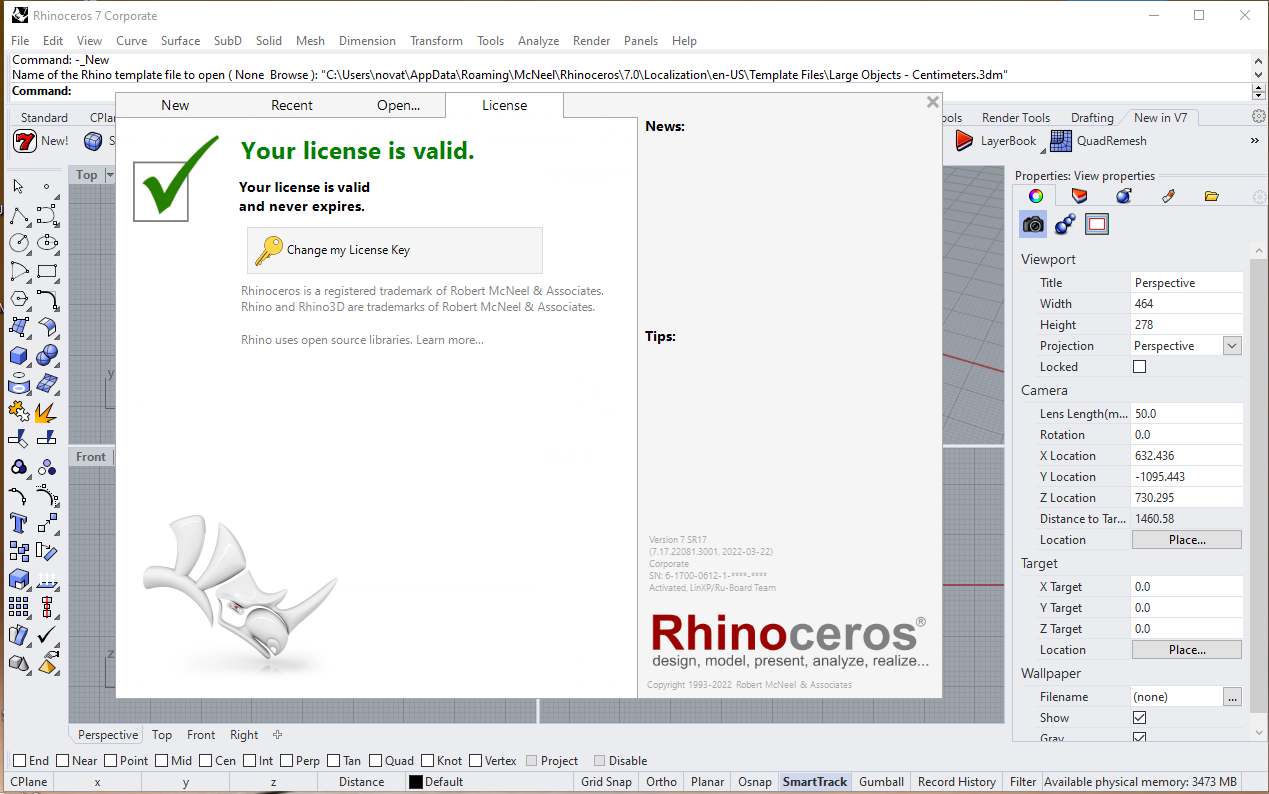Tick the viewport Locked checkbox
The image size is (1269, 794).
[1139, 367]
